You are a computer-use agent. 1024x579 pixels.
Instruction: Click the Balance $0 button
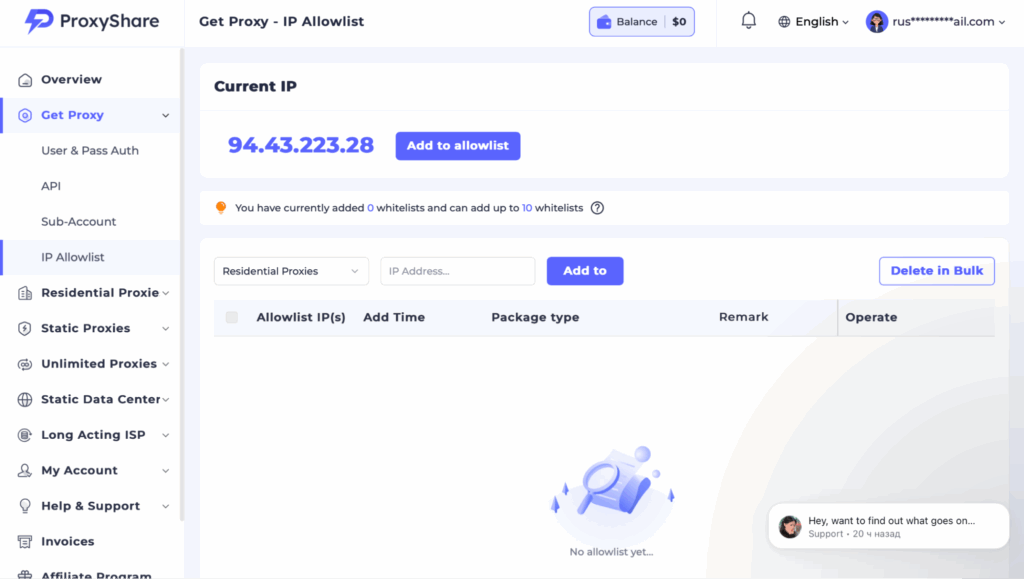642,22
